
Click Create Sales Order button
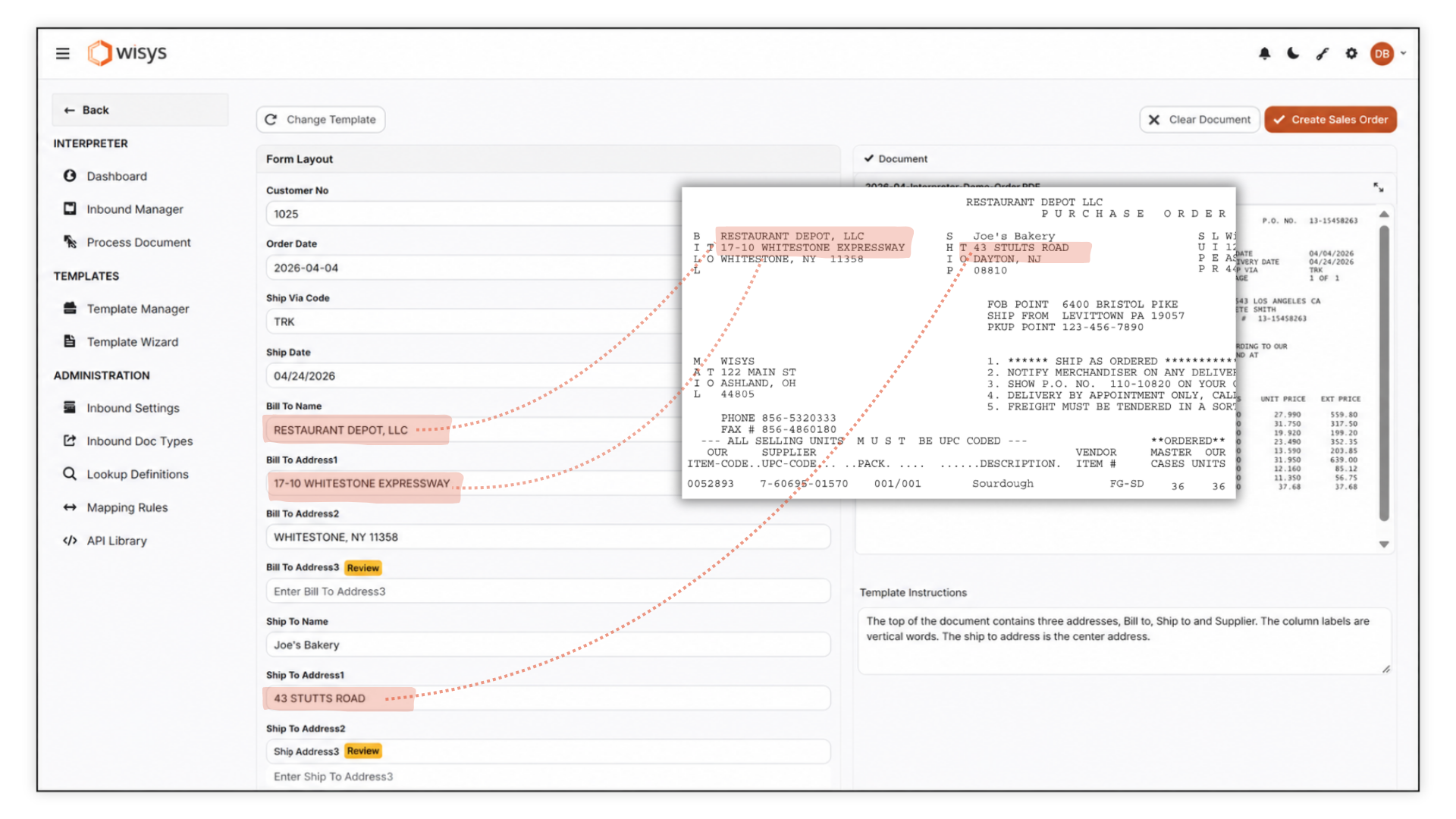pyautogui.click(x=1330, y=120)
